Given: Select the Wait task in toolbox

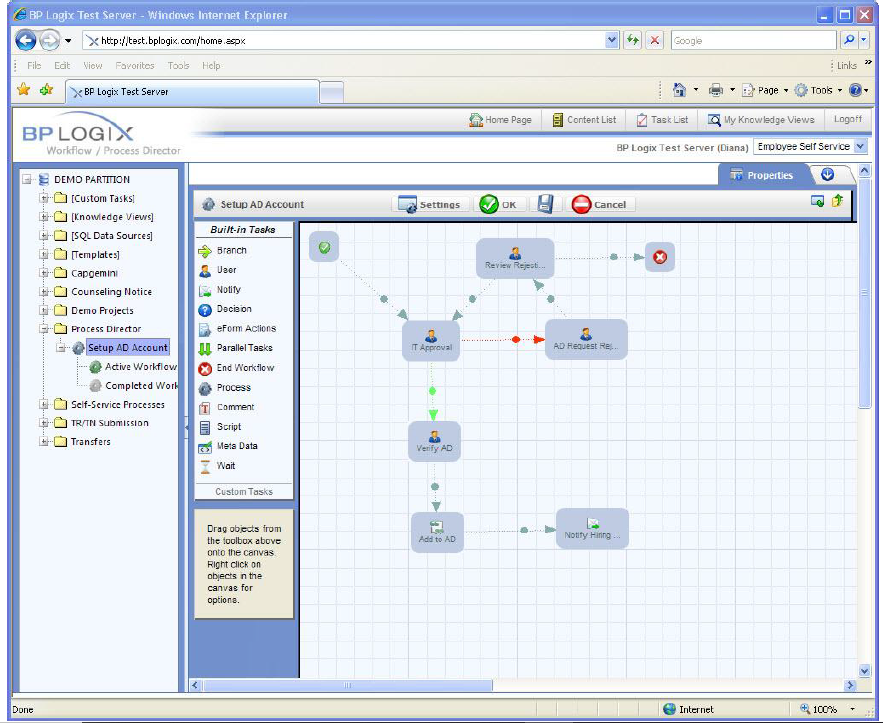Looking at the screenshot, I should [217, 466].
